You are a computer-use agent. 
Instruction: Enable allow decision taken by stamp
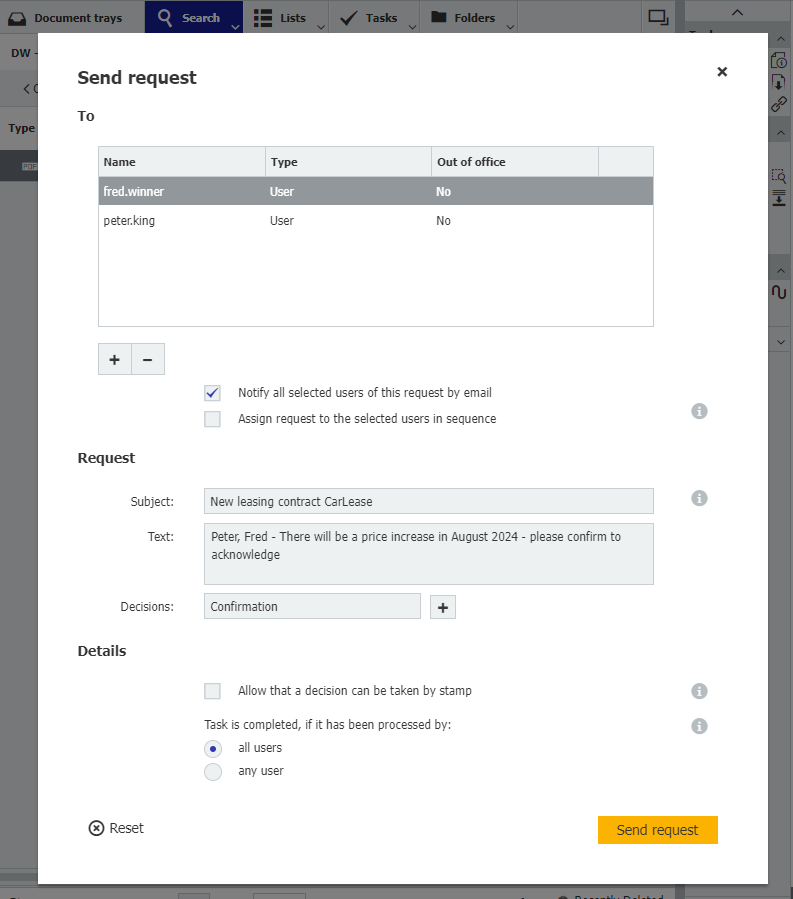212,691
